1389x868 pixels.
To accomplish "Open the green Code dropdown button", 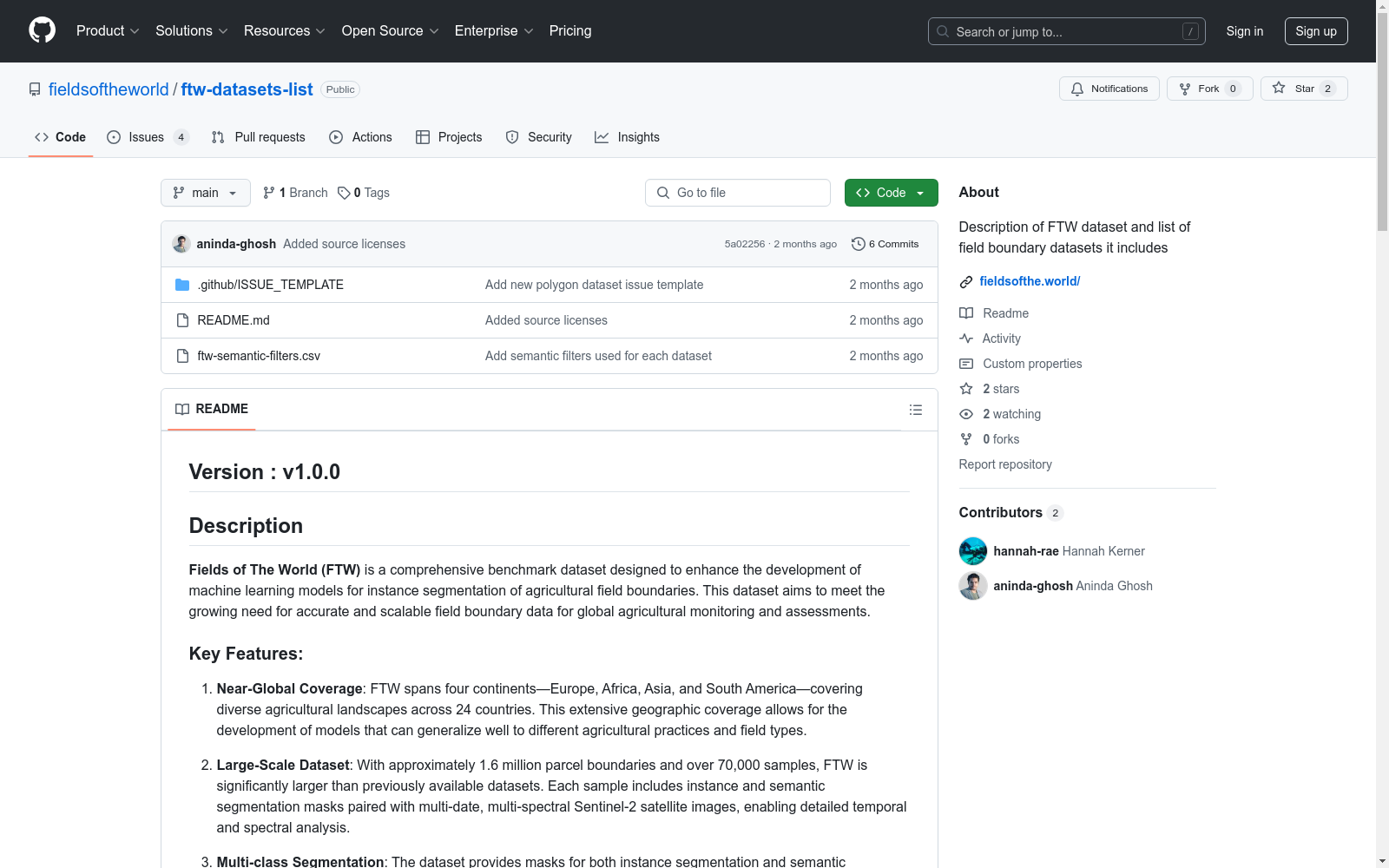I will click(891, 193).
